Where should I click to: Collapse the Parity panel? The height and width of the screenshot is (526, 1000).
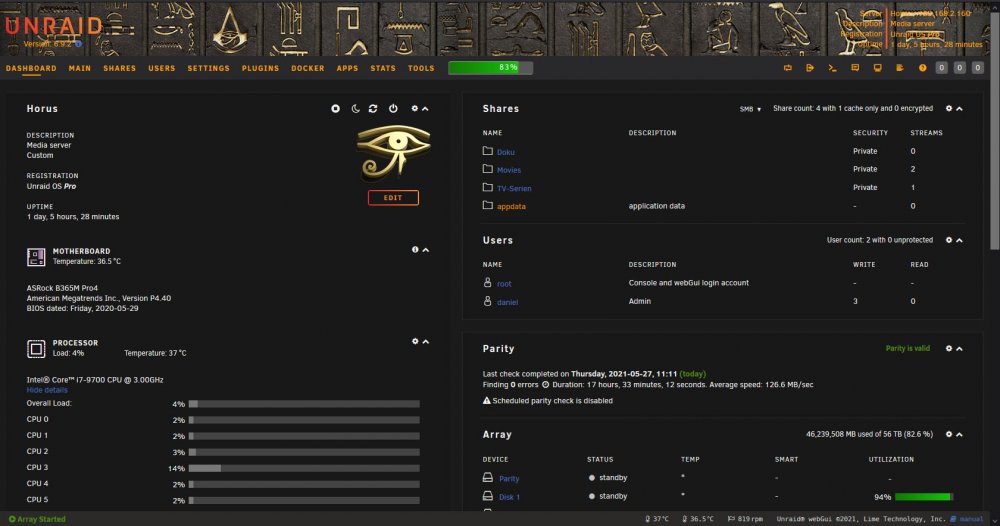959,349
